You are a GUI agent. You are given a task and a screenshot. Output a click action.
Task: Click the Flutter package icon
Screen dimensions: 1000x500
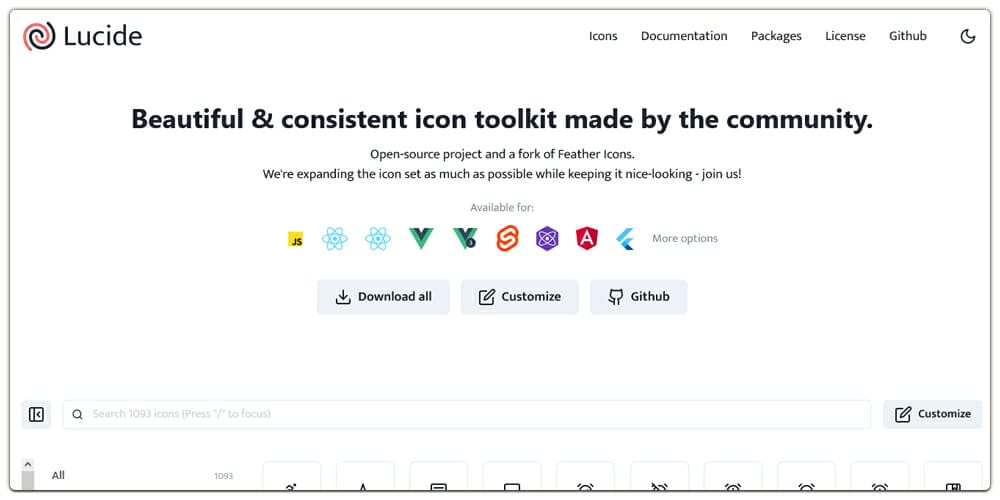[x=625, y=239]
